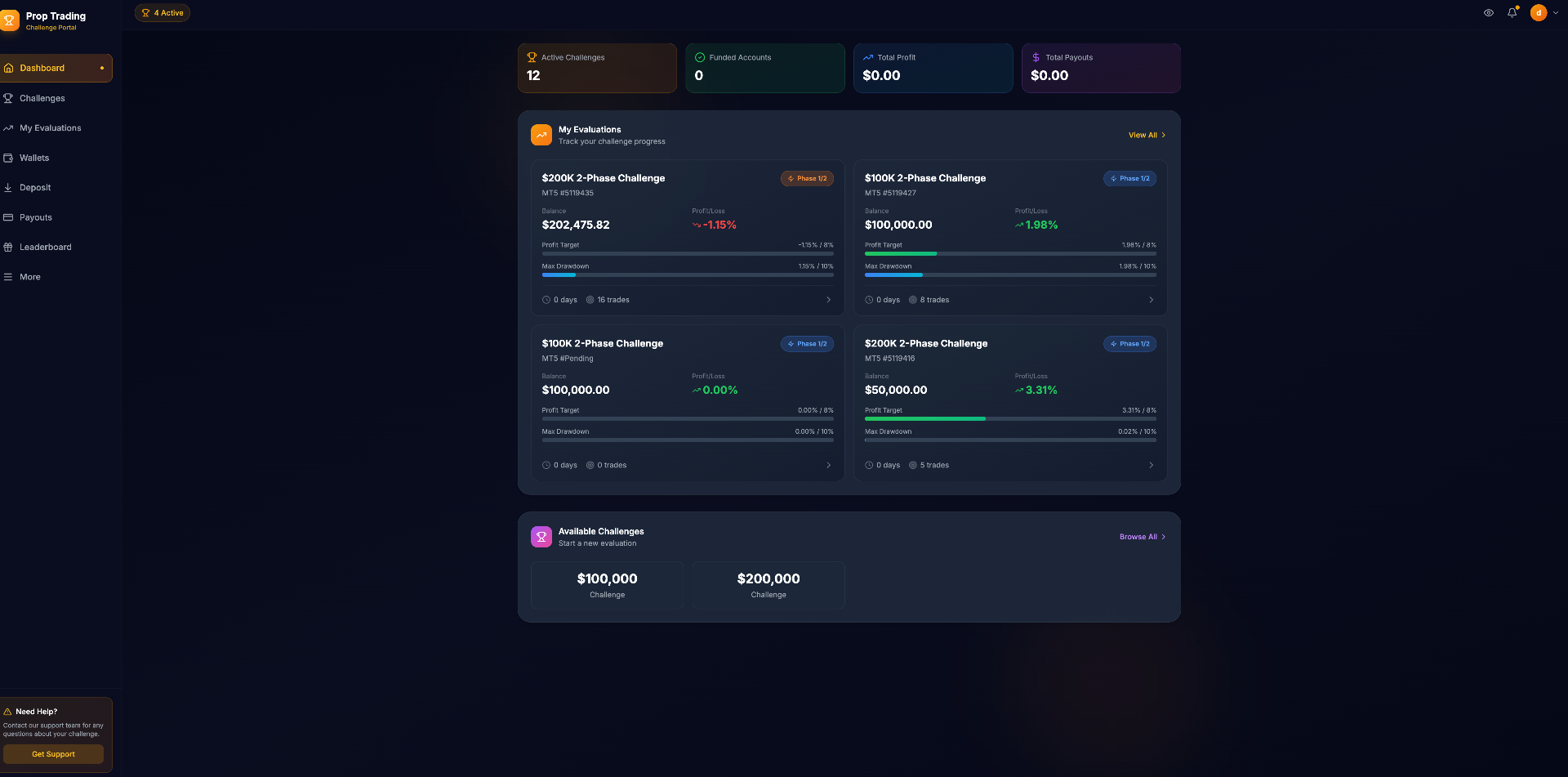The width and height of the screenshot is (1568, 777).
Task: Click the Profit Target bar showing 3.31%
Action: tap(1009, 418)
